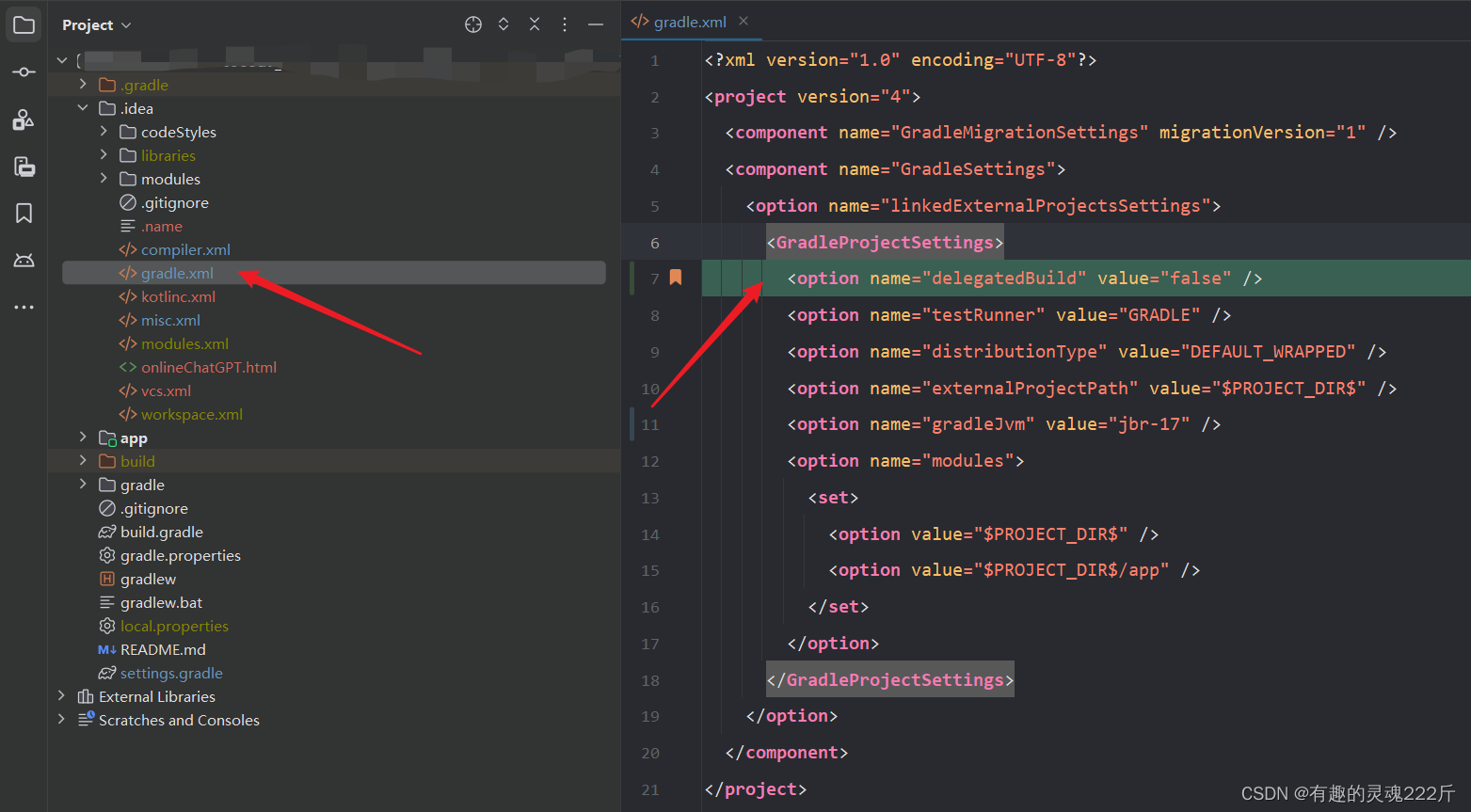
Task: Open the Bookmarks tool window icon
Action: pyautogui.click(x=24, y=214)
